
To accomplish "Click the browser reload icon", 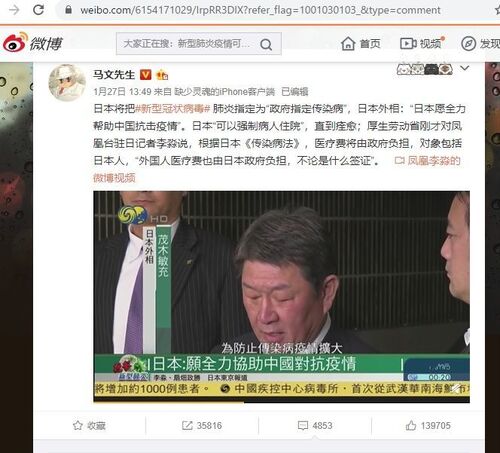I will (x=38, y=9).
